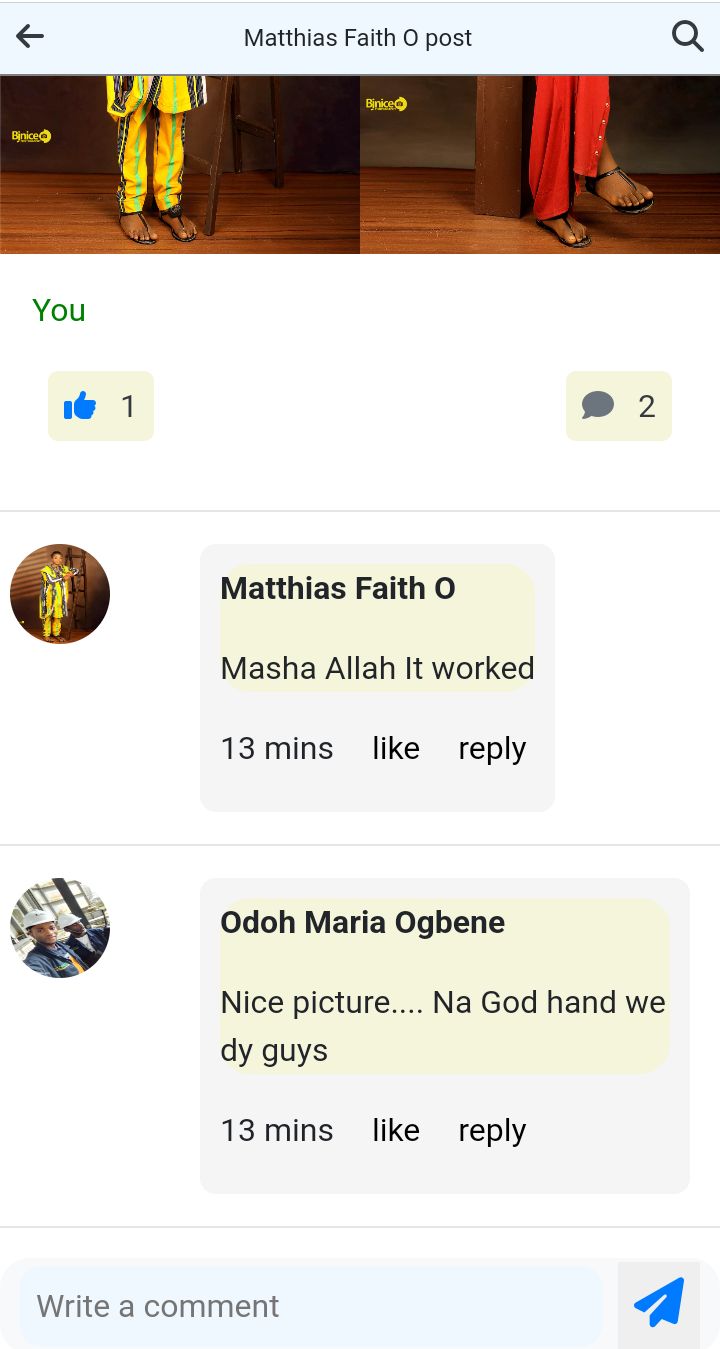This screenshot has width=720, height=1349.
Task: Focus the Write a comment field
Action: point(310,1306)
